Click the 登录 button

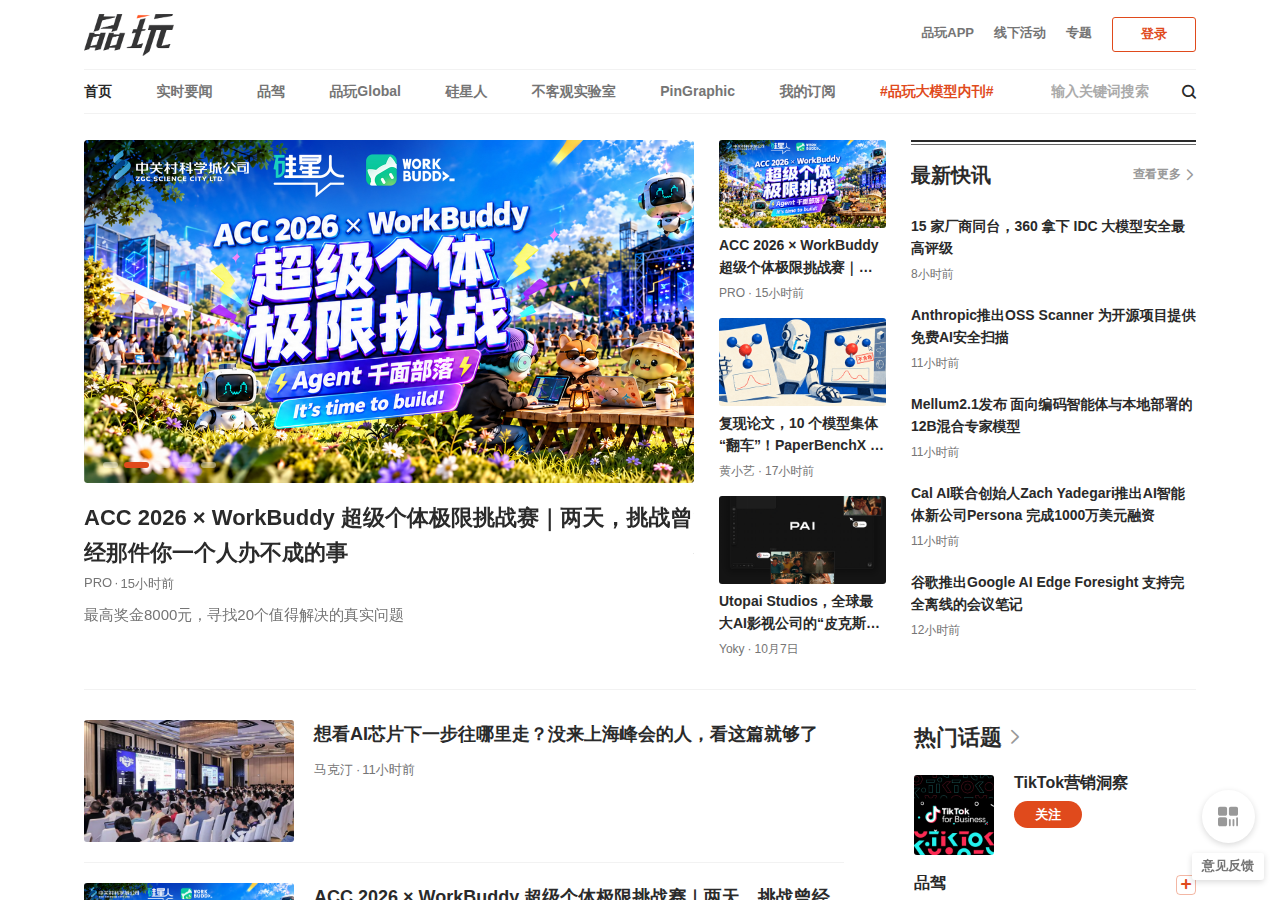point(1154,34)
